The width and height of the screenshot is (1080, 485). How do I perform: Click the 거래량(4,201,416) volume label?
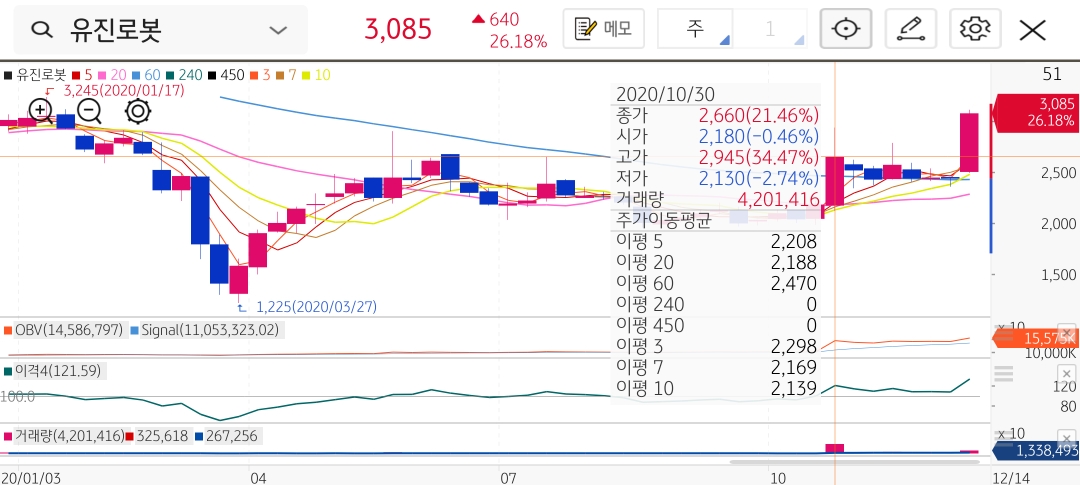coord(63,436)
